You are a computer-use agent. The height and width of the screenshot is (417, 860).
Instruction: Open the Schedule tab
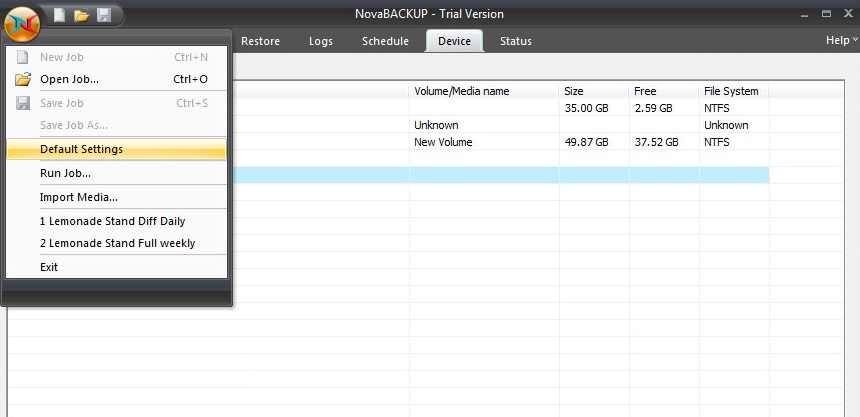(385, 41)
